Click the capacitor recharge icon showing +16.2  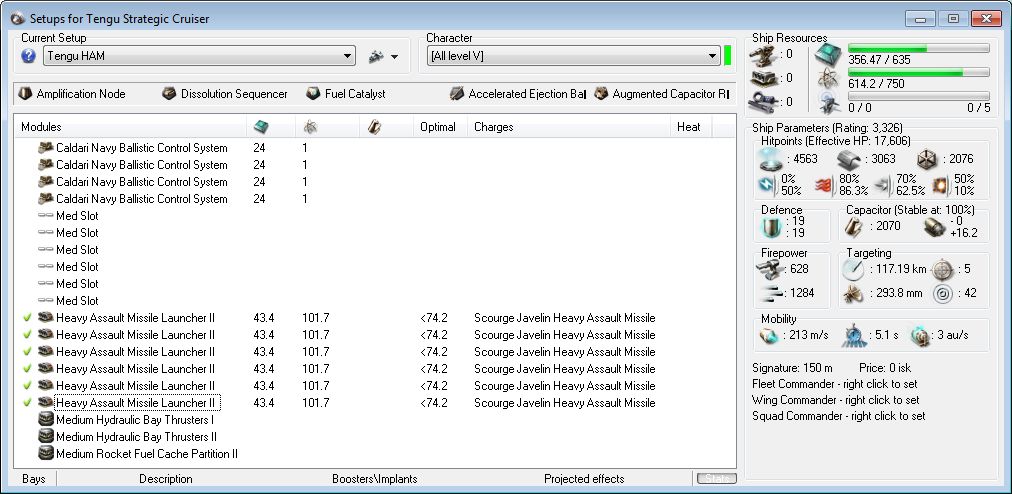tap(934, 227)
